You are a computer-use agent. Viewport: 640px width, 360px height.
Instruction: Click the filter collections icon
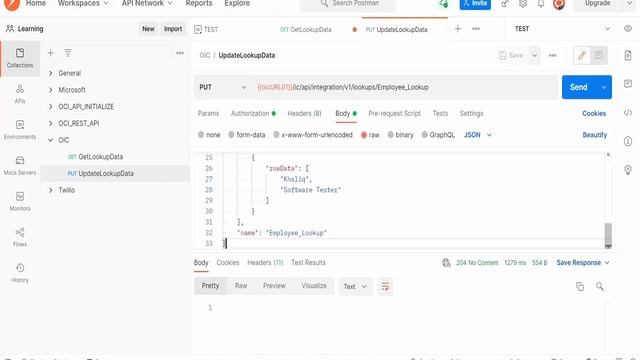68,53
